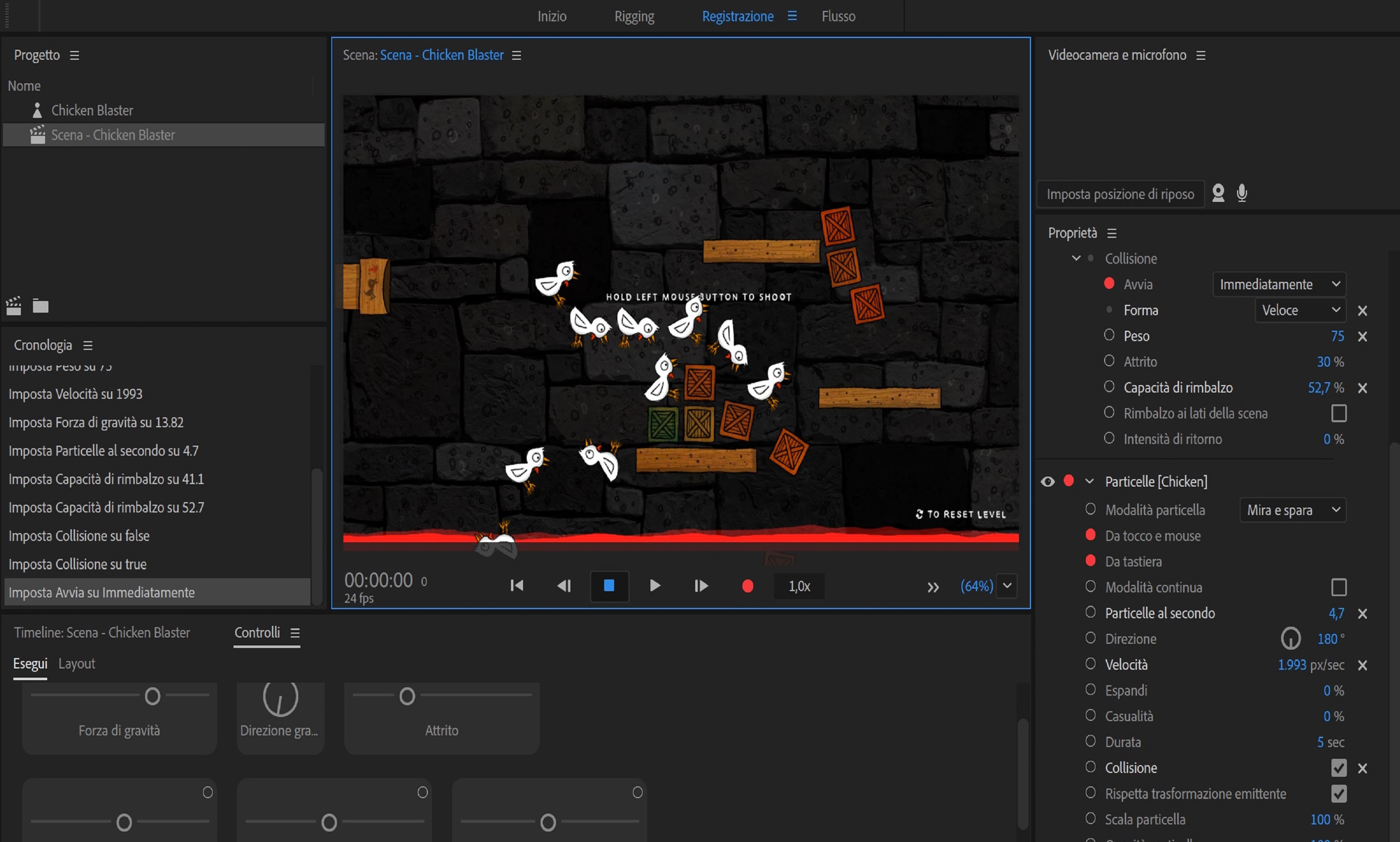Reset Peso value with X icon
This screenshot has height=842, width=1400.
[x=1362, y=336]
